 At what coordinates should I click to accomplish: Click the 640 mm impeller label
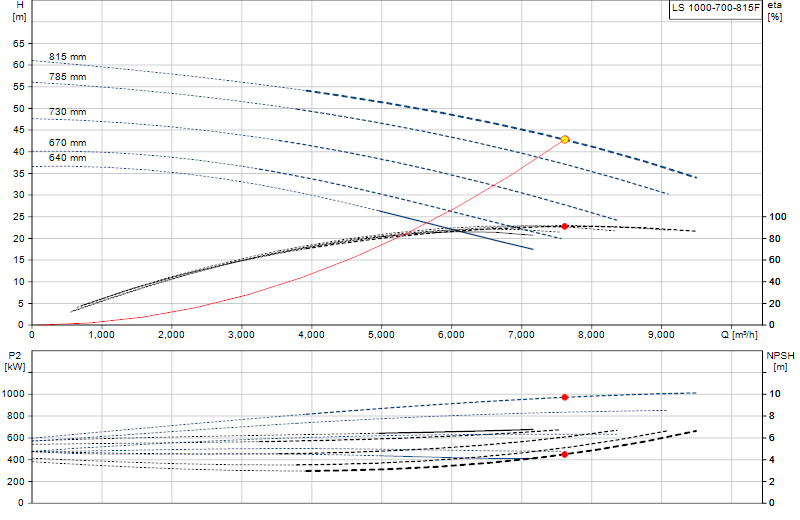click(67, 157)
